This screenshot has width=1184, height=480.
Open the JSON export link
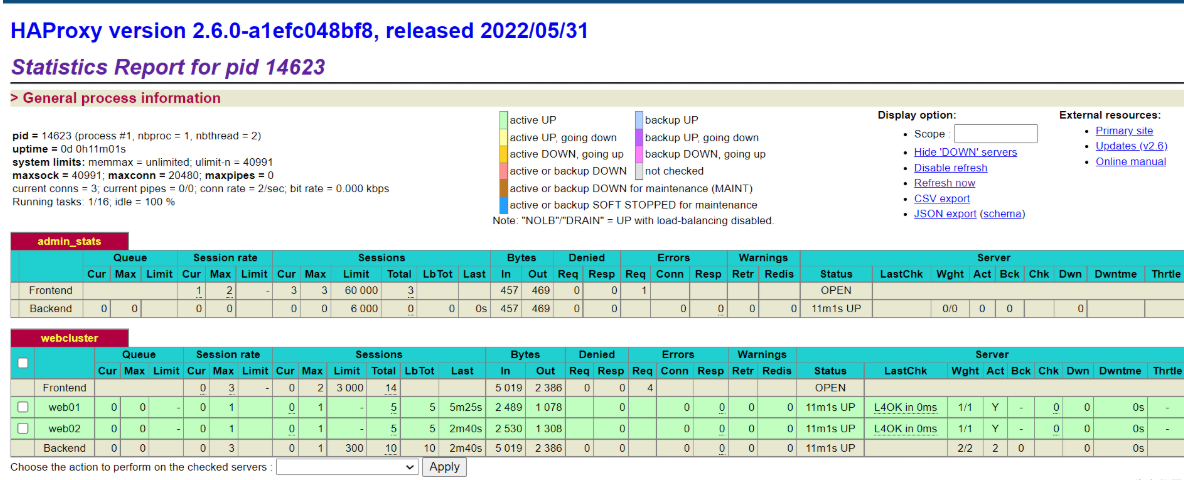(945, 214)
